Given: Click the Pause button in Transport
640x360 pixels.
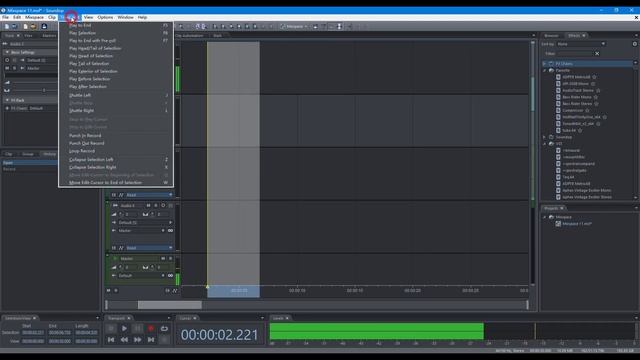Looking at the screenshot, I should pyautogui.click(x=138, y=328).
